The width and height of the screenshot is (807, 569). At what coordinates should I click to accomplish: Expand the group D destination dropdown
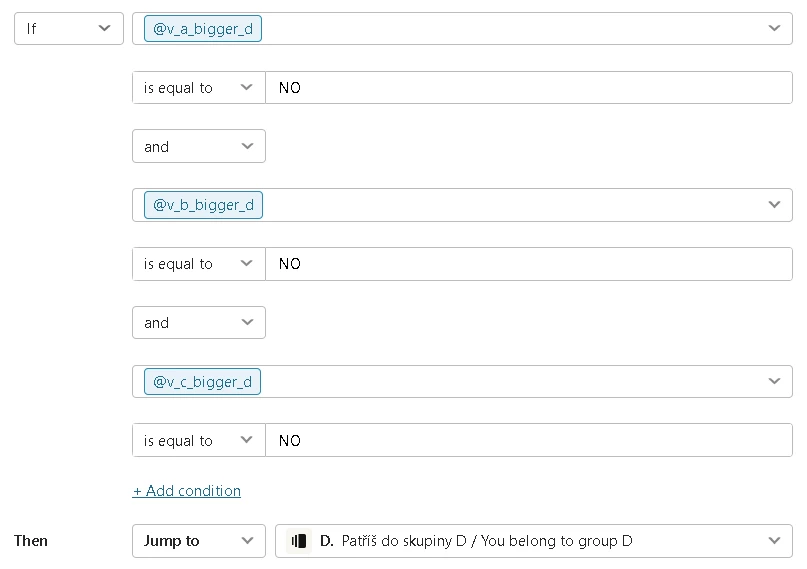(x=774, y=541)
